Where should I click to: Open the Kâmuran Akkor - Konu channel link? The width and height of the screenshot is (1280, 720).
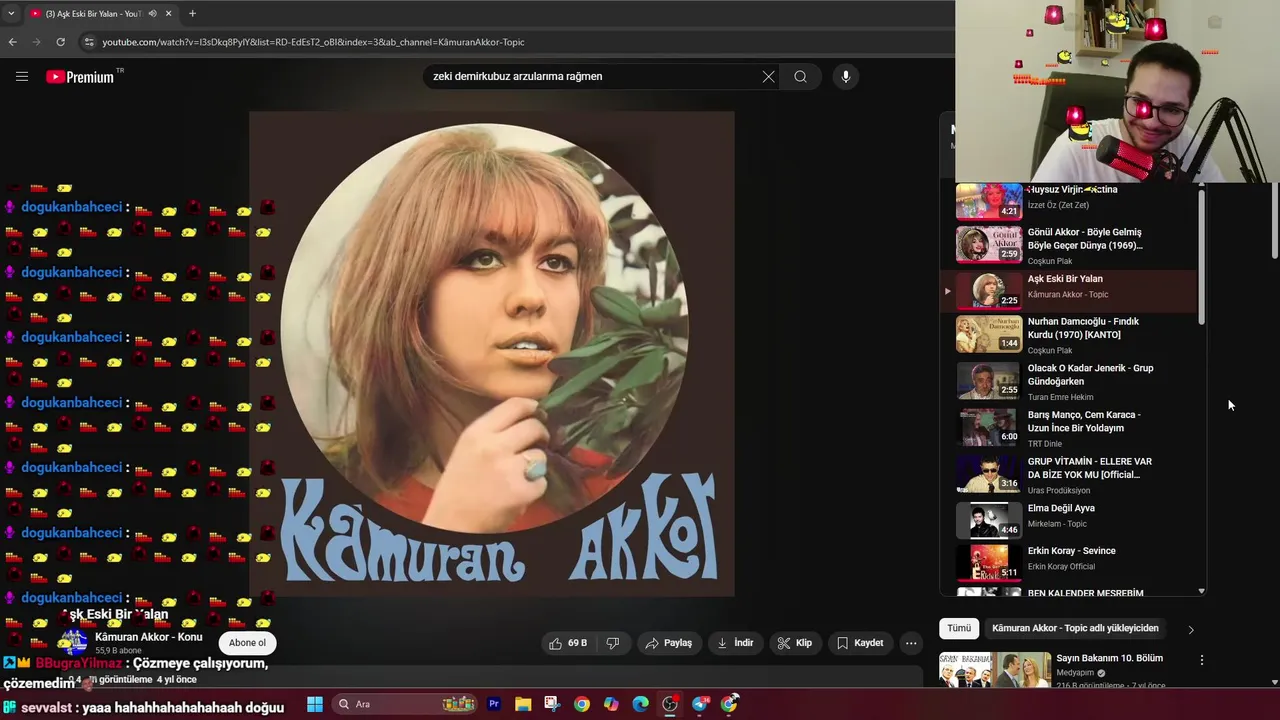149,637
